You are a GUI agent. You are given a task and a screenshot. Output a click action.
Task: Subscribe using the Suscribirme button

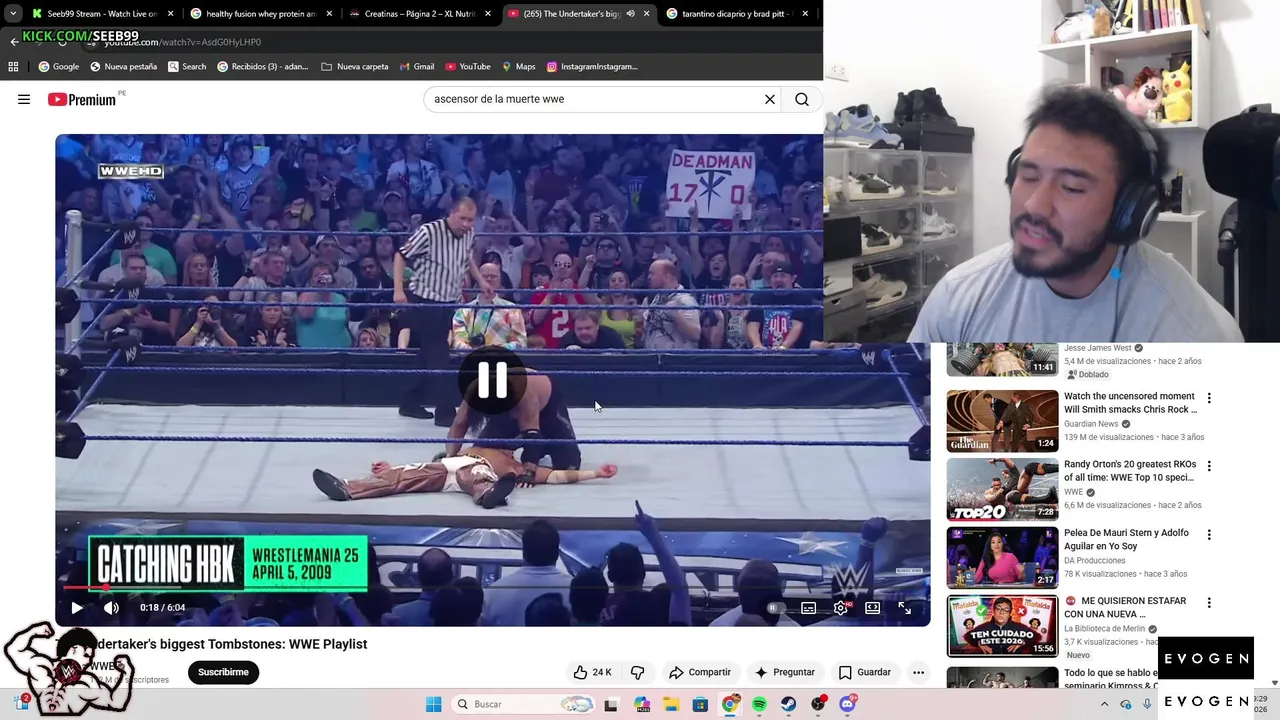pos(223,672)
